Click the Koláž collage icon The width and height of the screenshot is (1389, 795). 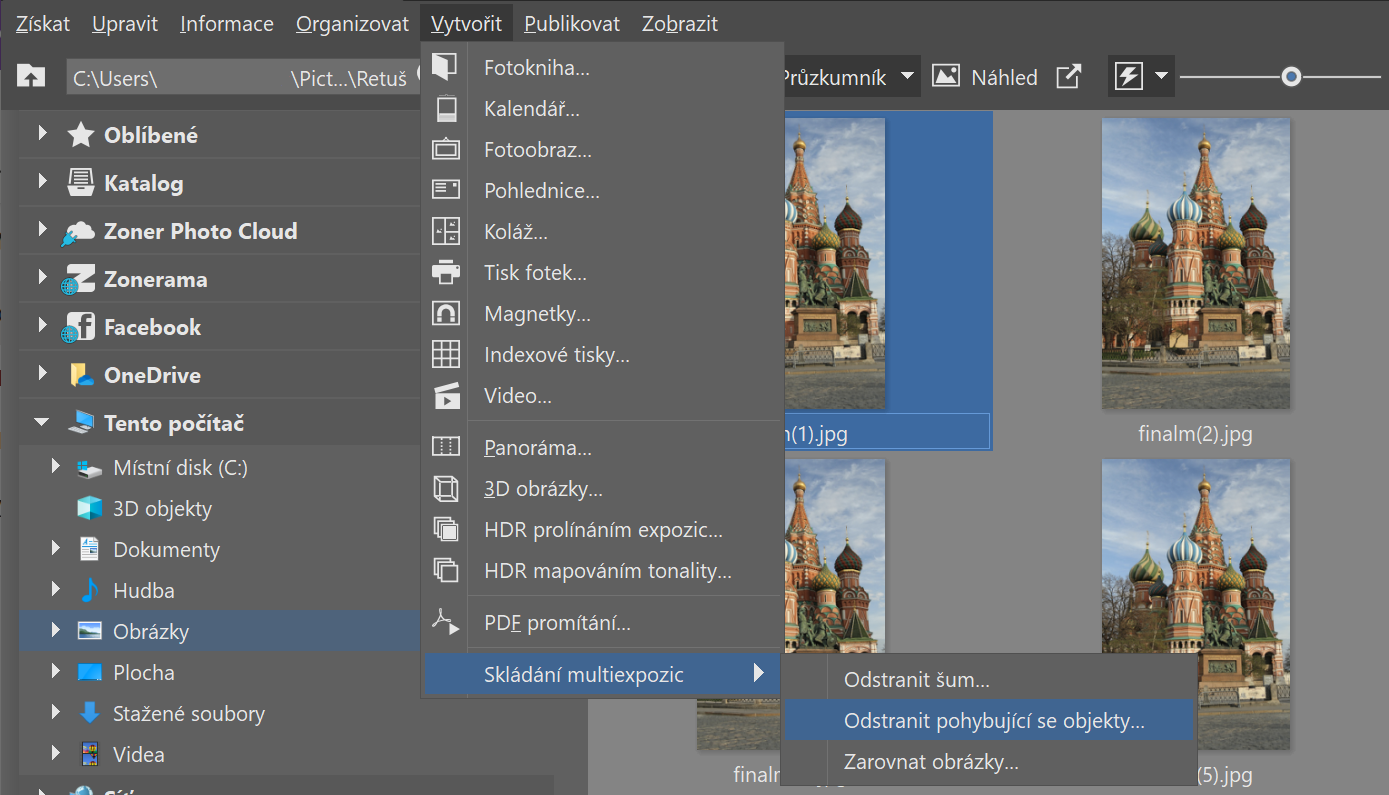pos(445,231)
